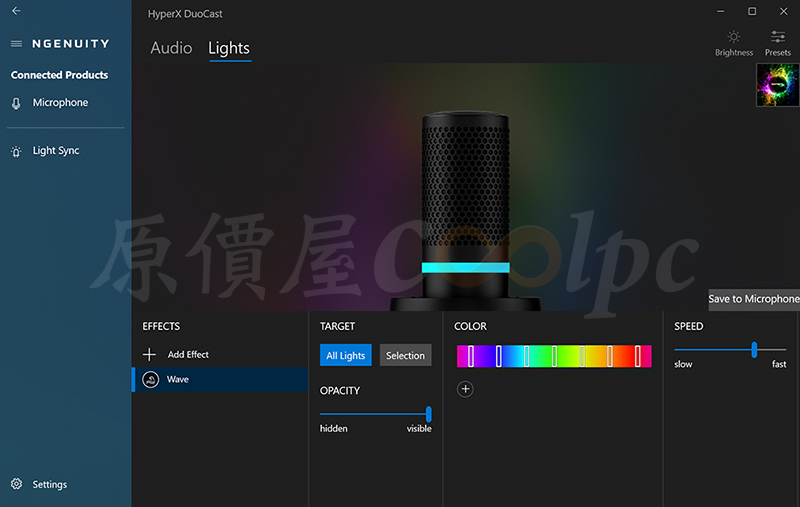The height and width of the screenshot is (507, 800).
Task: Switch to the Lights tab
Action: [229, 48]
